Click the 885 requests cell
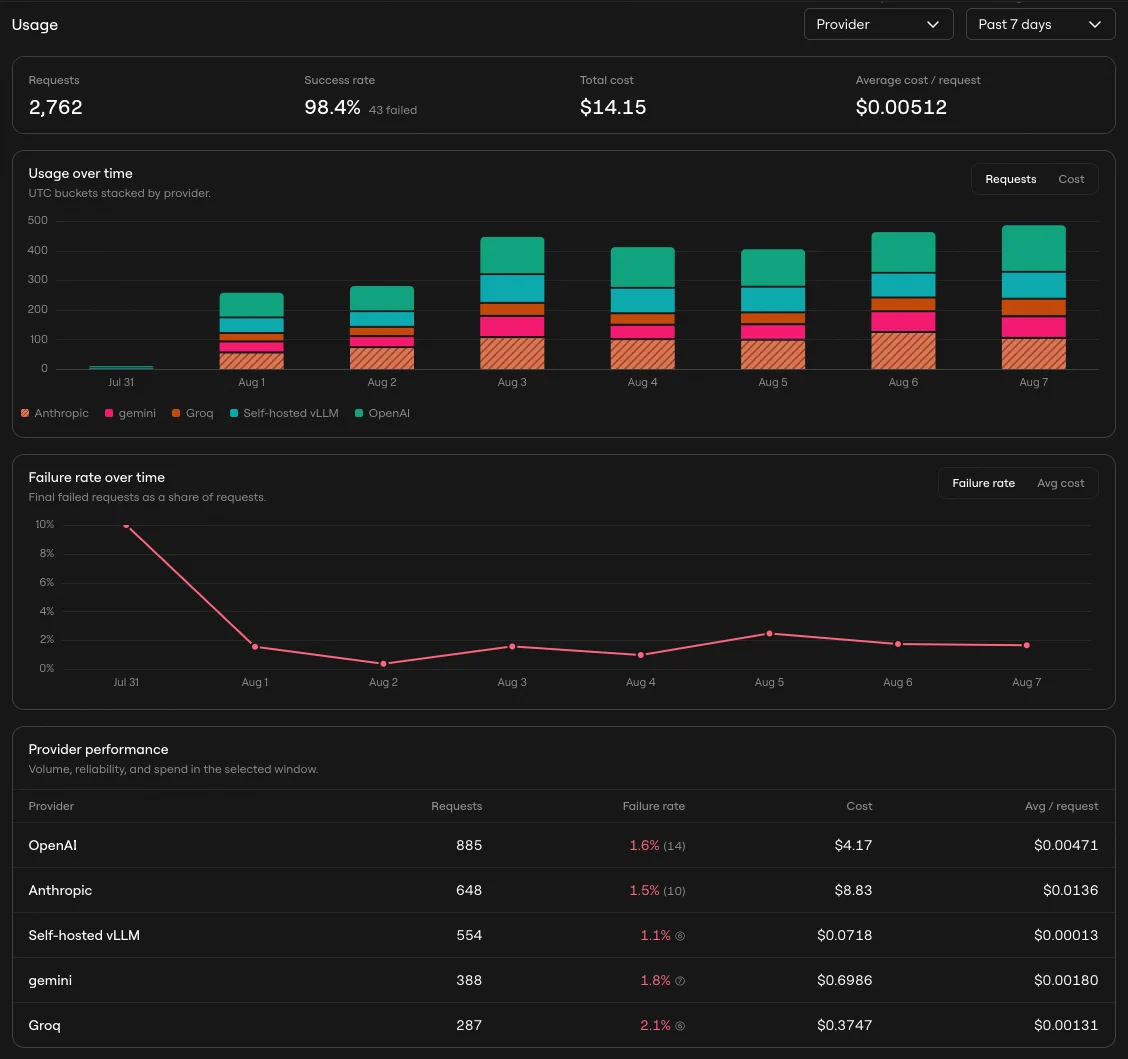1128x1059 pixels. pyautogui.click(x=469, y=845)
